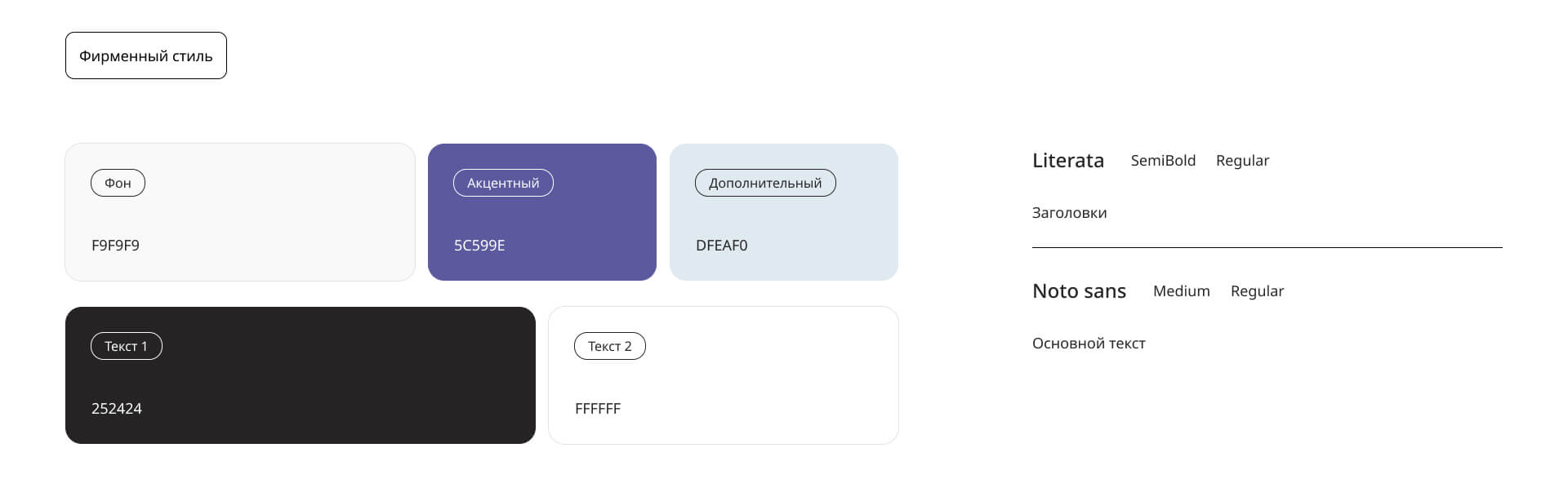Click the F9F9F9 hex code
Screen dimensions: 1568x501
coord(115,246)
